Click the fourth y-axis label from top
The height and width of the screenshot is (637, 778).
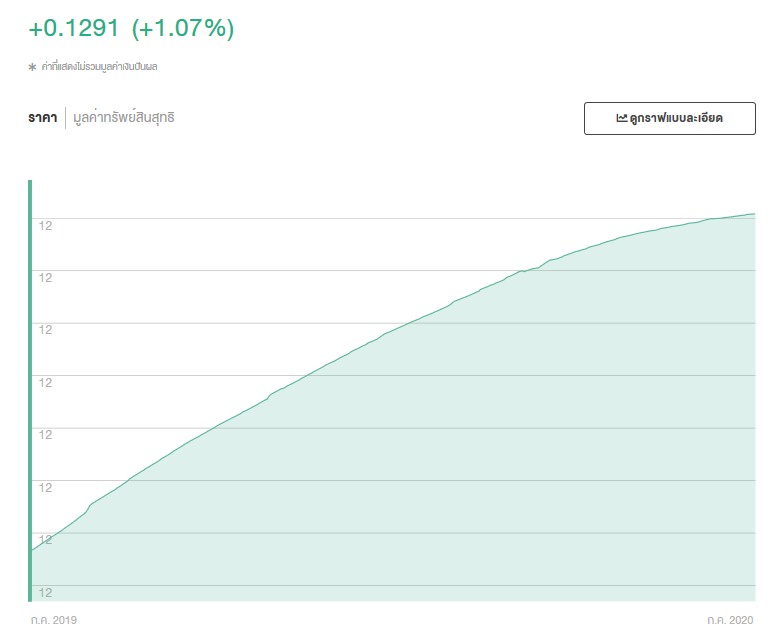pyautogui.click(x=45, y=382)
